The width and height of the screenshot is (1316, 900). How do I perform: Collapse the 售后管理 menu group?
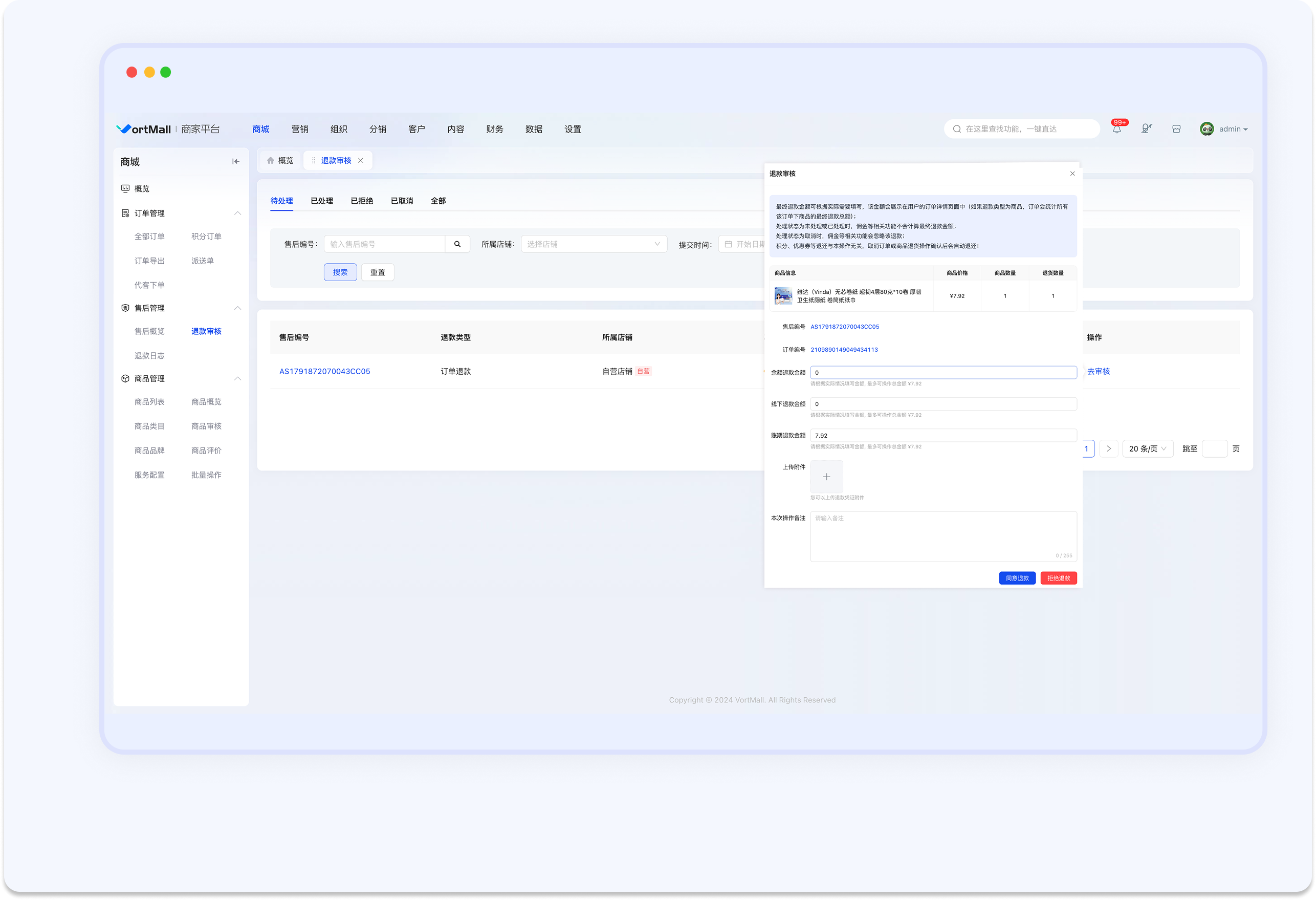tap(237, 308)
